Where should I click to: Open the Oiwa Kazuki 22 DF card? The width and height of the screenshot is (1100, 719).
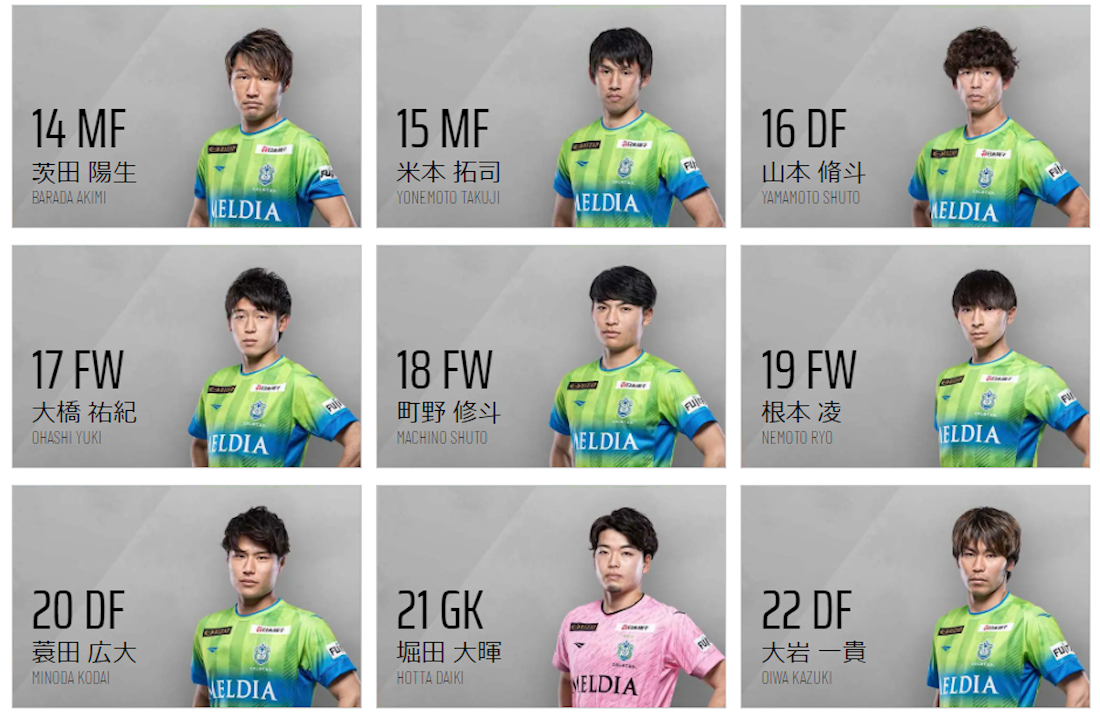[915, 596]
